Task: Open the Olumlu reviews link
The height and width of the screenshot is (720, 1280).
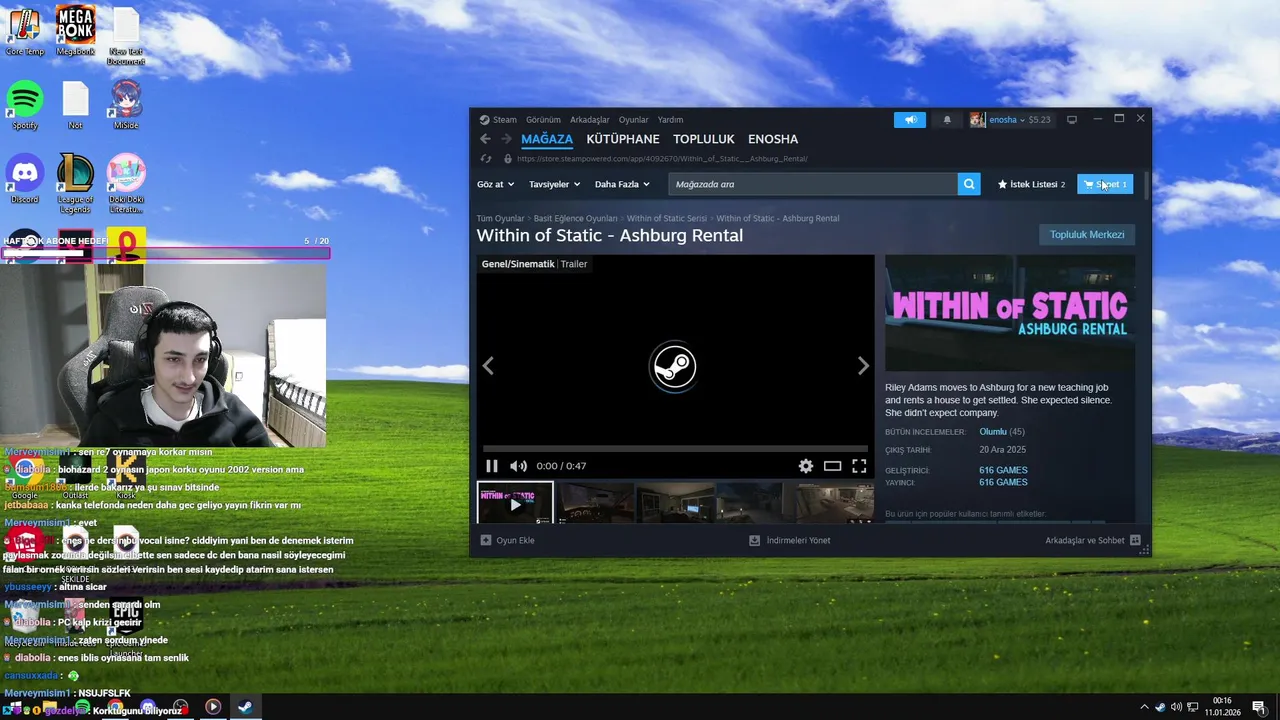Action: [x=993, y=432]
